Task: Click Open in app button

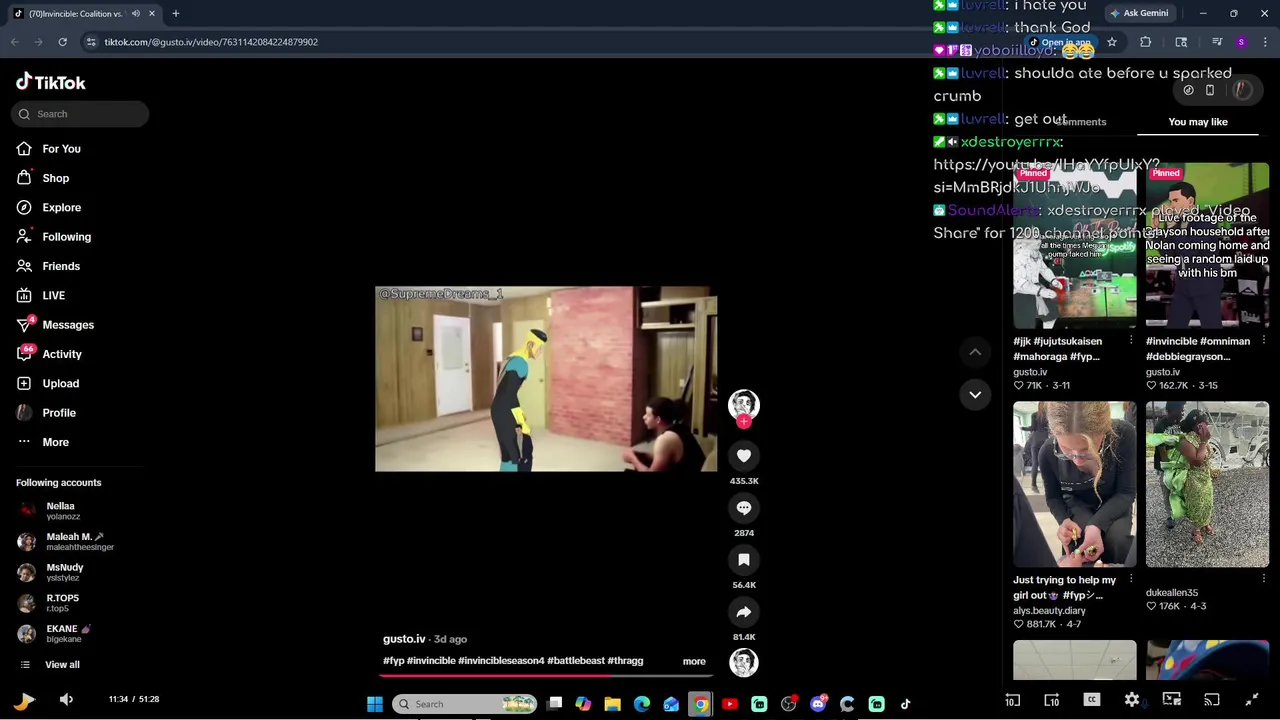Action: [x=1059, y=43]
